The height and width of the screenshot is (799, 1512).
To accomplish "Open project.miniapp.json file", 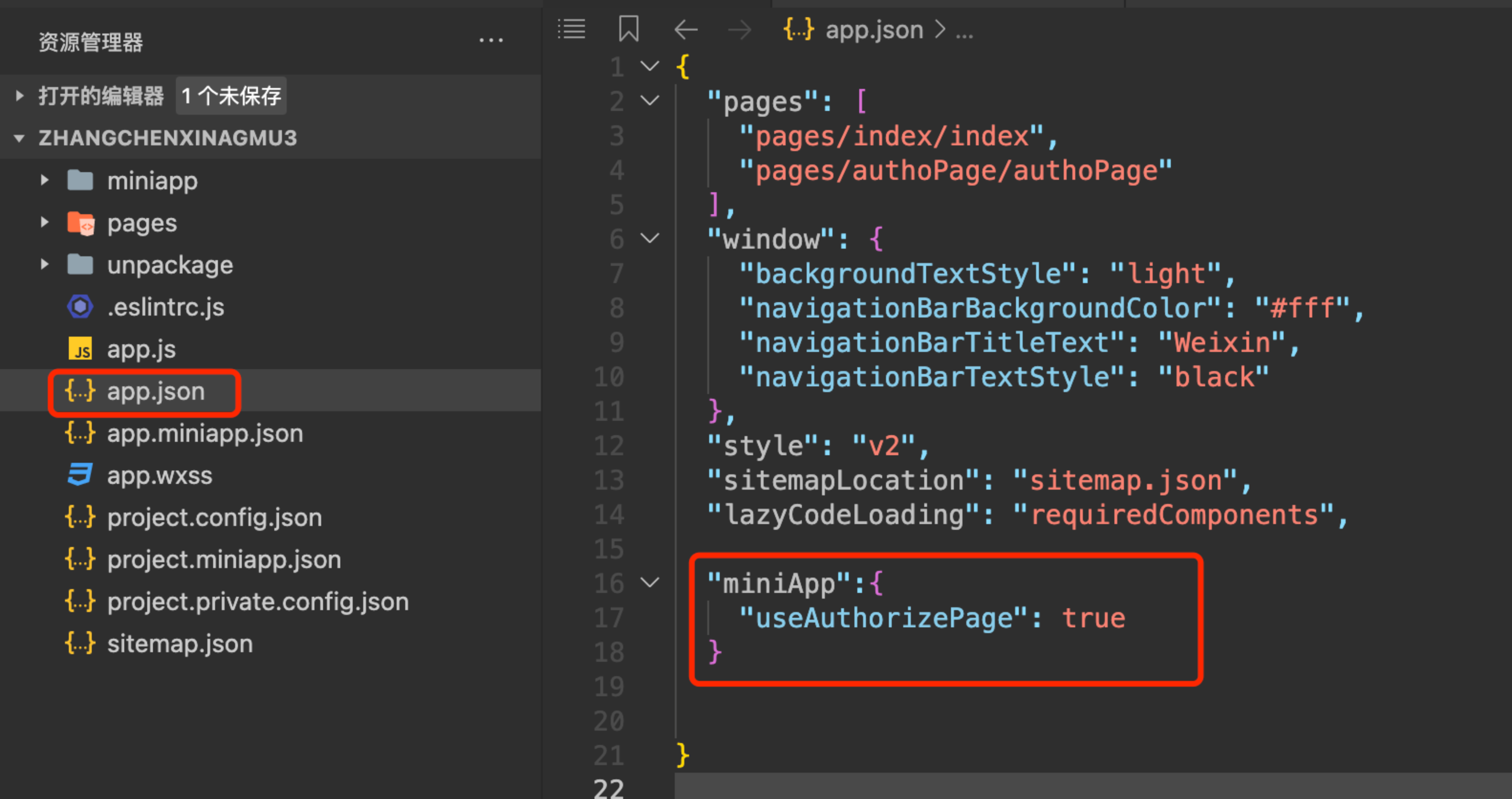I will (x=224, y=559).
